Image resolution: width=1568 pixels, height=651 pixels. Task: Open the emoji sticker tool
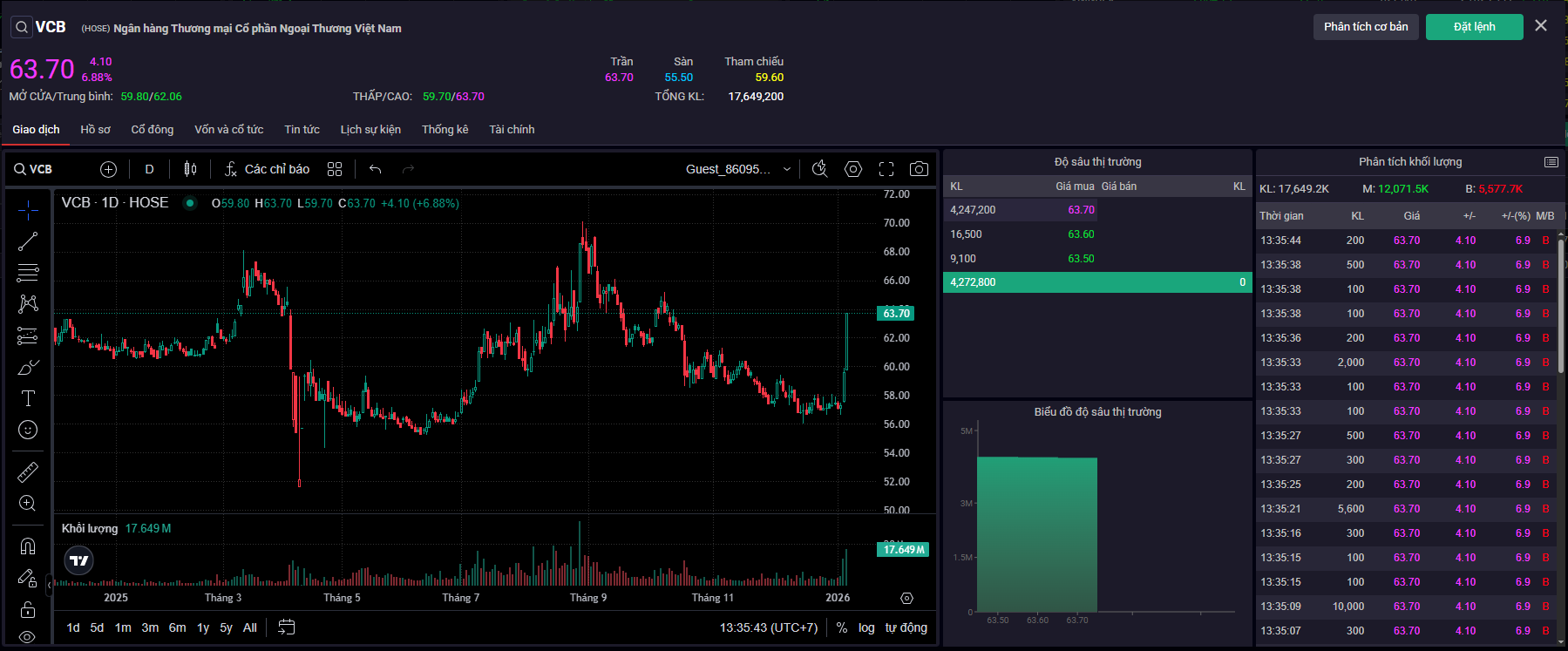(28, 430)
